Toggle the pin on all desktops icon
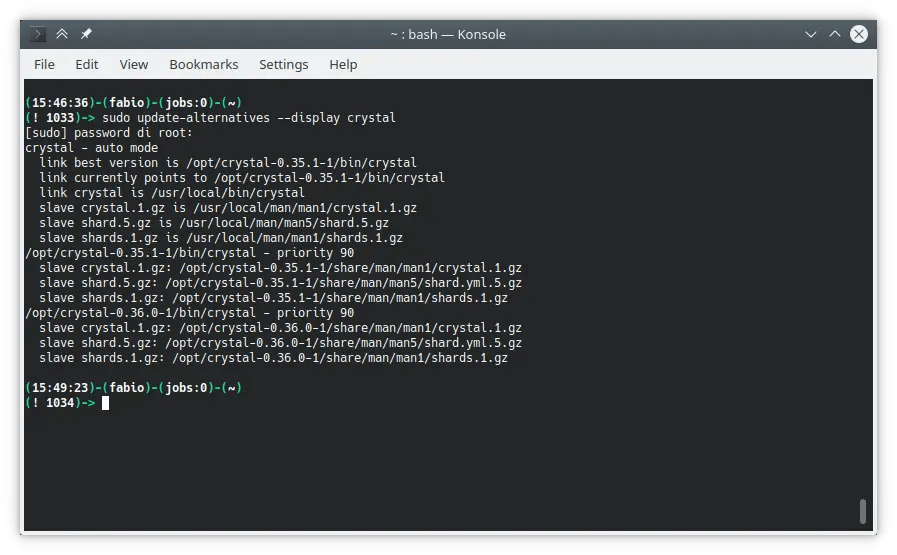The height and width of the screenshot is (555, 897). tap(86, 34)
